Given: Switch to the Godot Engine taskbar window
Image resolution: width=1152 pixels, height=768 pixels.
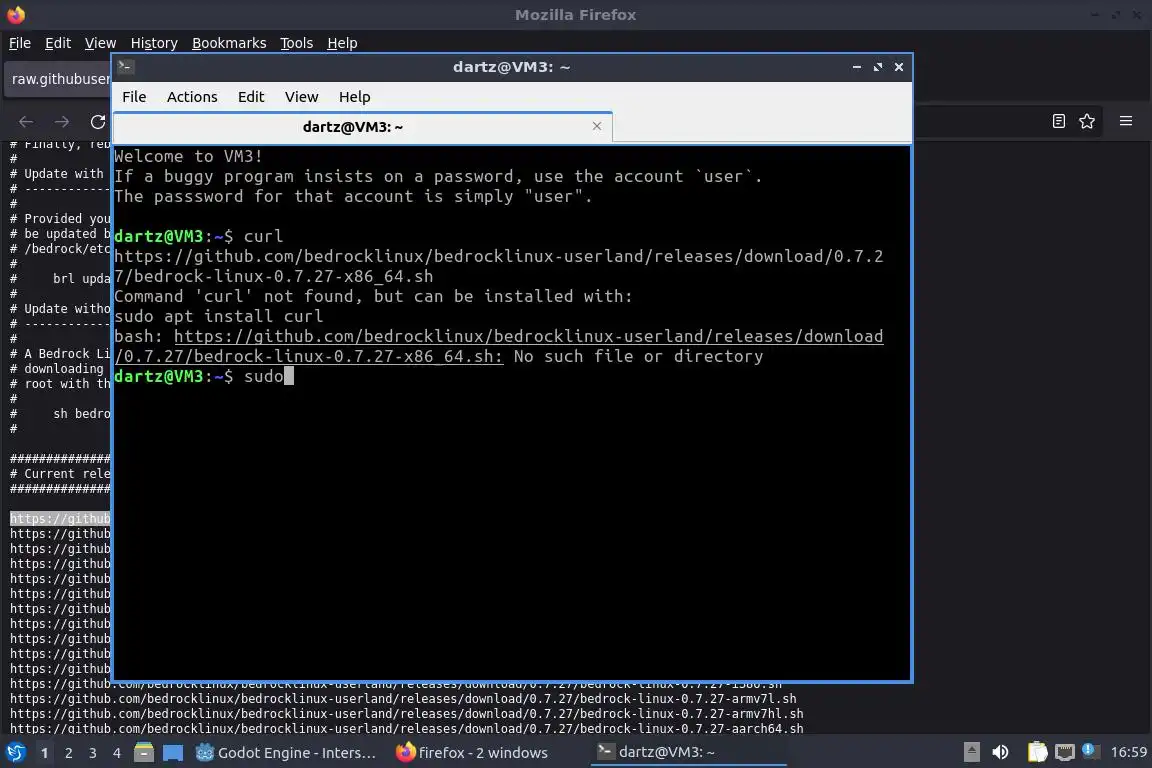Looking at the screenshot, I should pyautogui.click(x=287, y=753).
